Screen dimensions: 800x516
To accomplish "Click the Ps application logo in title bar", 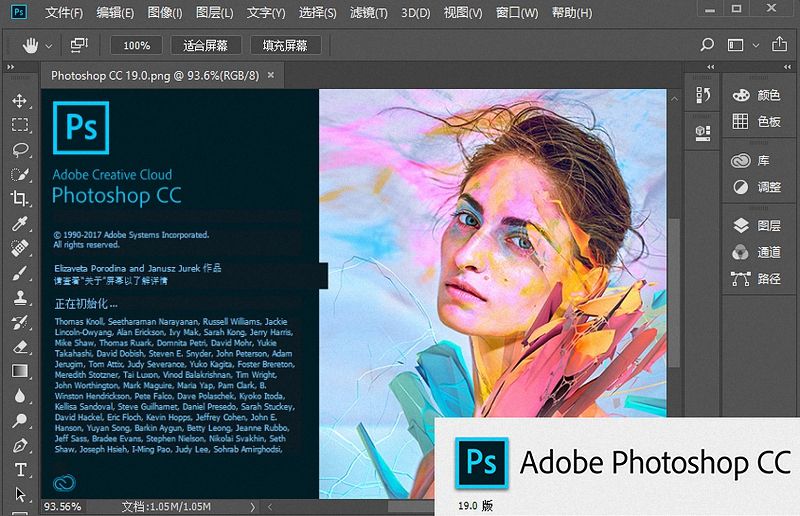I will [19, 11].
